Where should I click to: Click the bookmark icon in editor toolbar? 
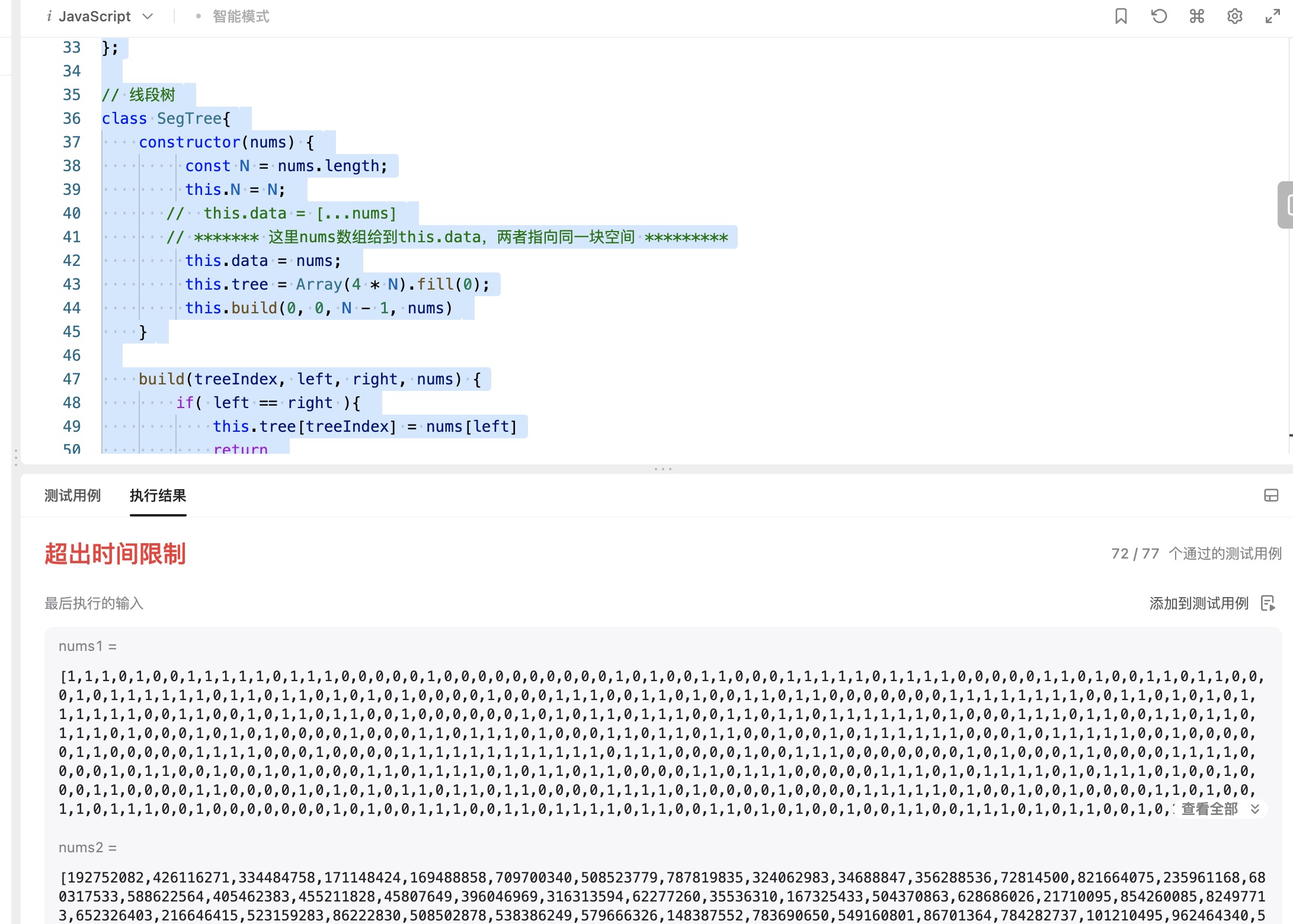pyautogui.click(x=1121, y=17)
